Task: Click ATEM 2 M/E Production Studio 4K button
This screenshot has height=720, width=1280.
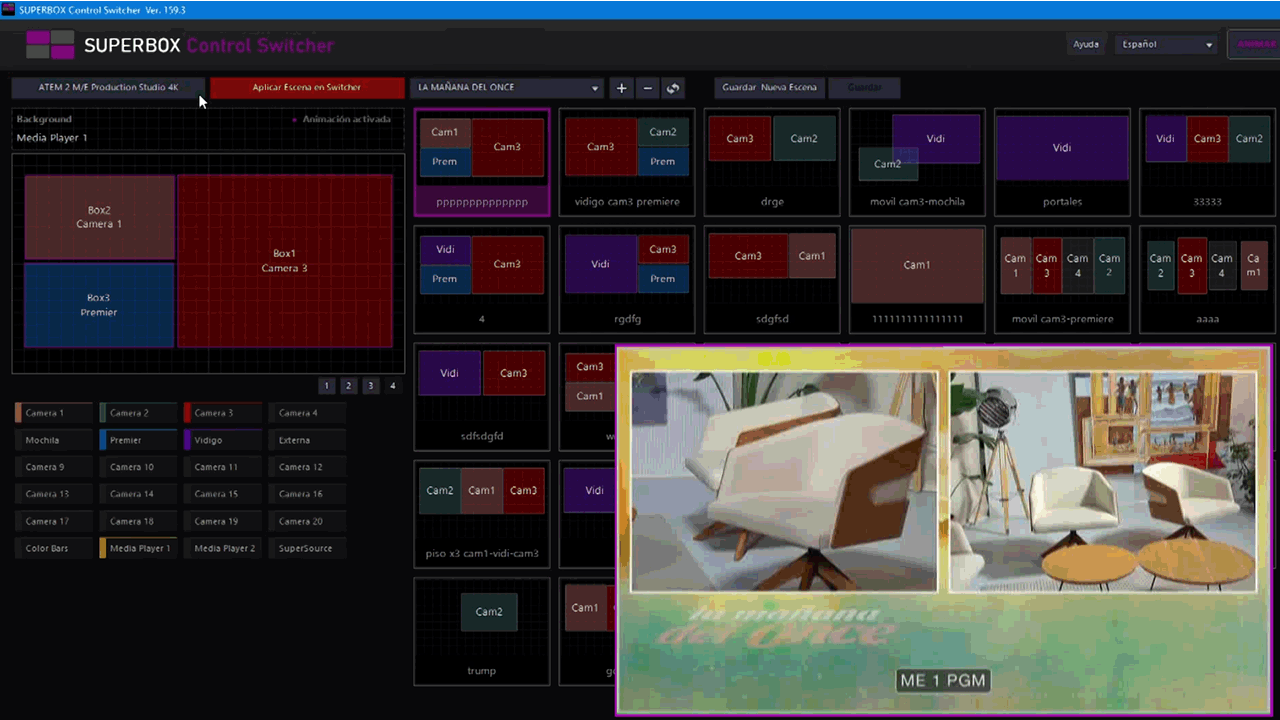Action: tap(108, 88)
